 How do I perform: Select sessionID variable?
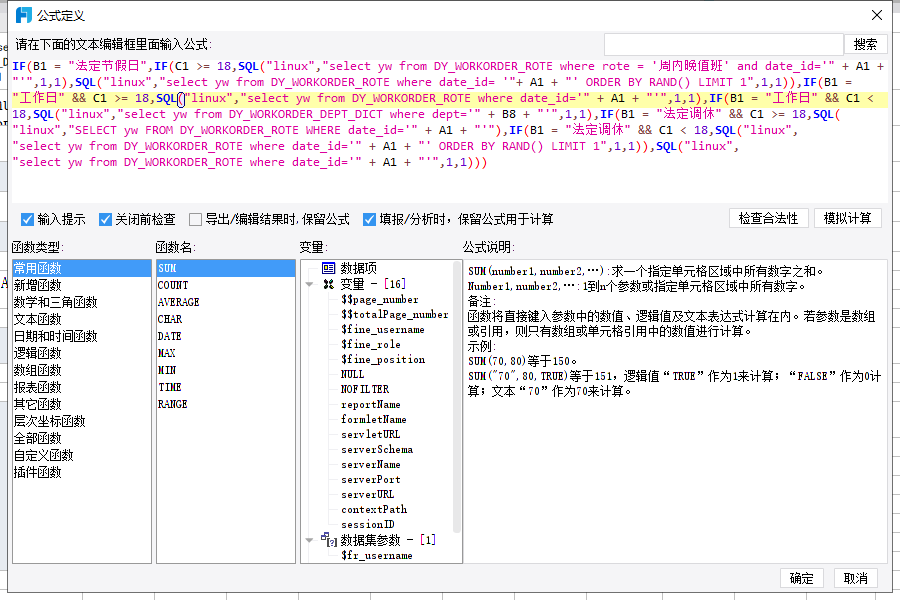[368, 524]
